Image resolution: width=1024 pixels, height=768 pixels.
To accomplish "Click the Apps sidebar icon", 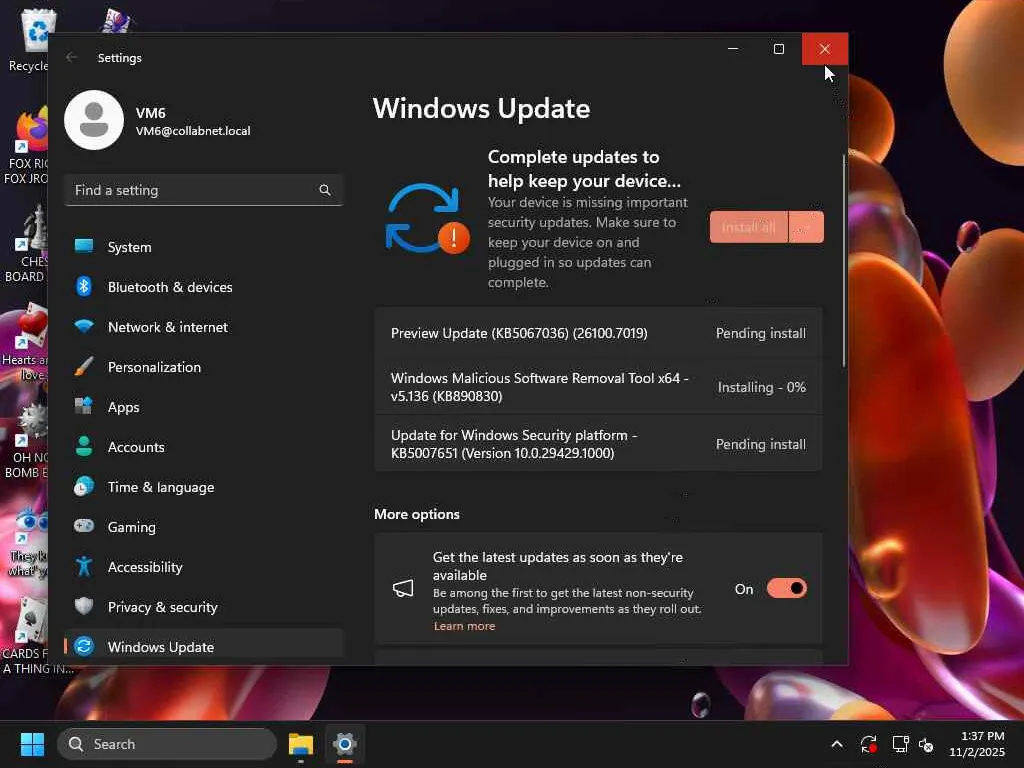I will (84, 406).
